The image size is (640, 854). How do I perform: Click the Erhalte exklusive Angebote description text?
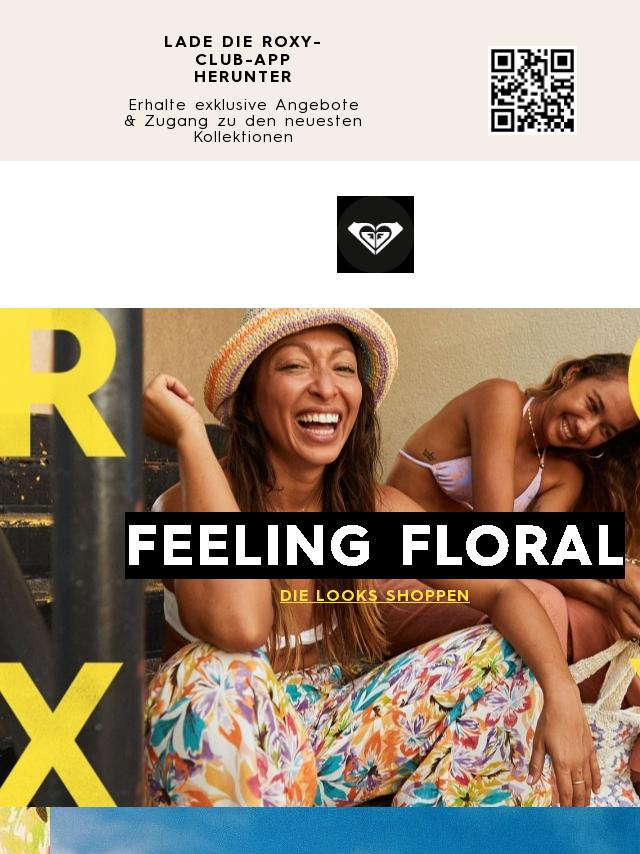(x=243, y=120)
